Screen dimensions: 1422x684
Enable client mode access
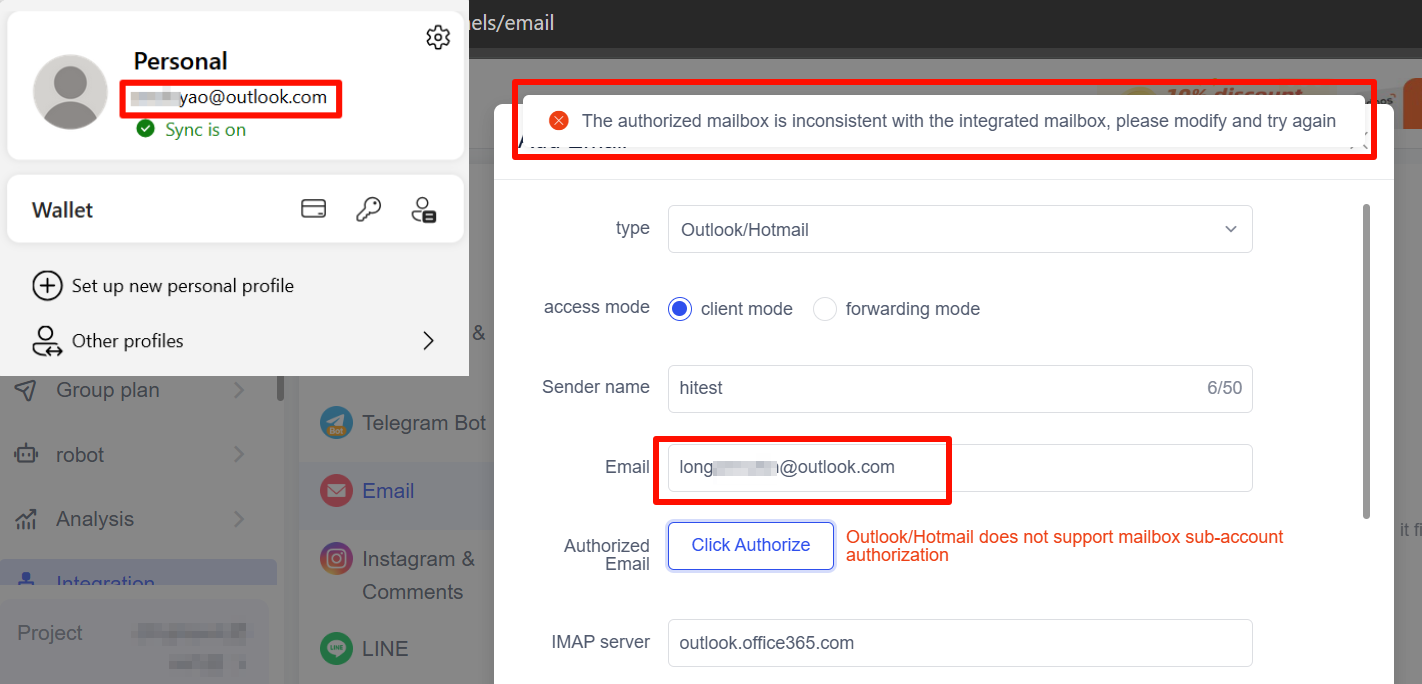(679, 309)
